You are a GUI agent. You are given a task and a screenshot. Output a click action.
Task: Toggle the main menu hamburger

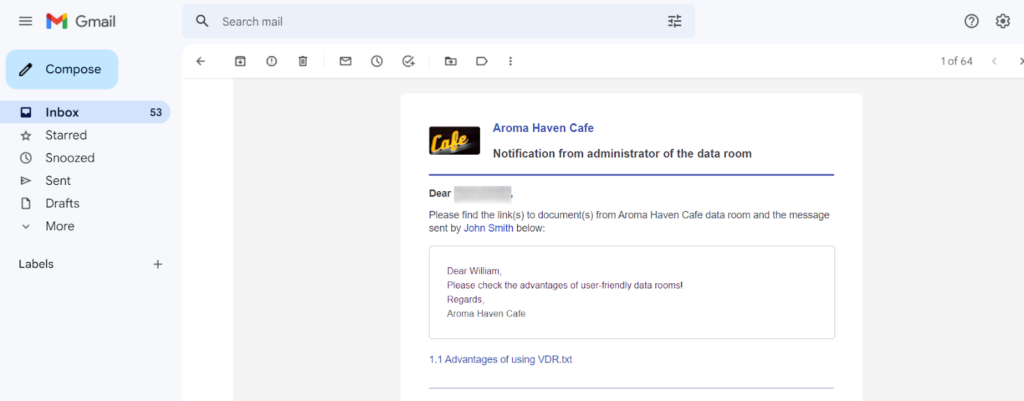click(x=25, y=21)
